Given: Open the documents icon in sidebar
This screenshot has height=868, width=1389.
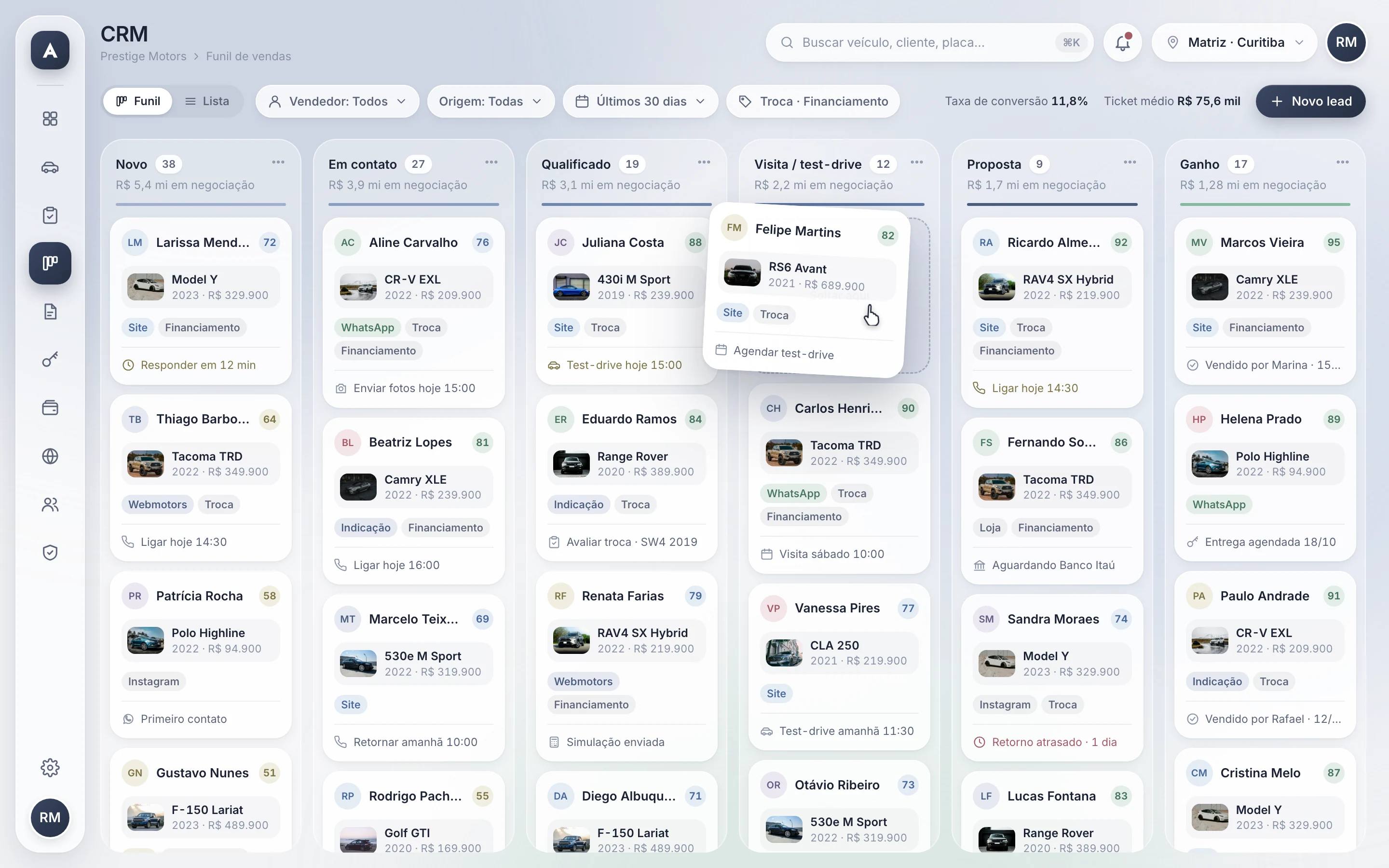Looking at the screenshot, I should tap(50, 312).
